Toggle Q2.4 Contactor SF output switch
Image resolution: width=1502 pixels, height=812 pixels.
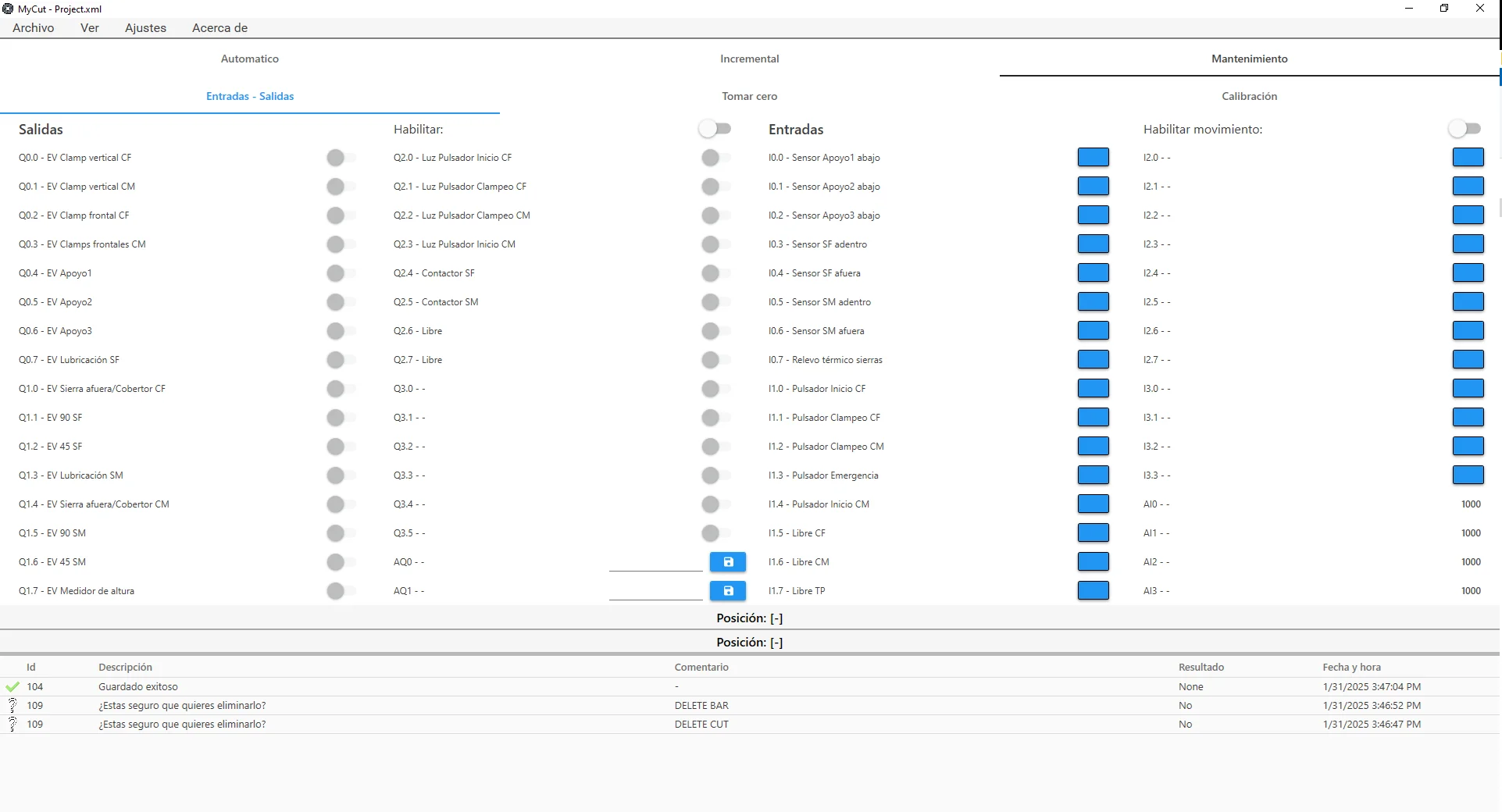tap(715, 273)
